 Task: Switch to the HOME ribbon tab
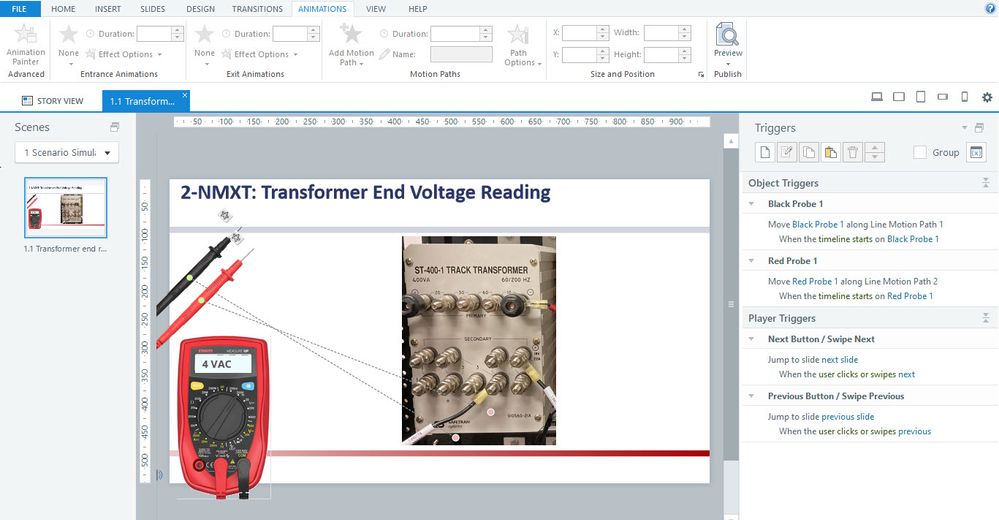63,9
